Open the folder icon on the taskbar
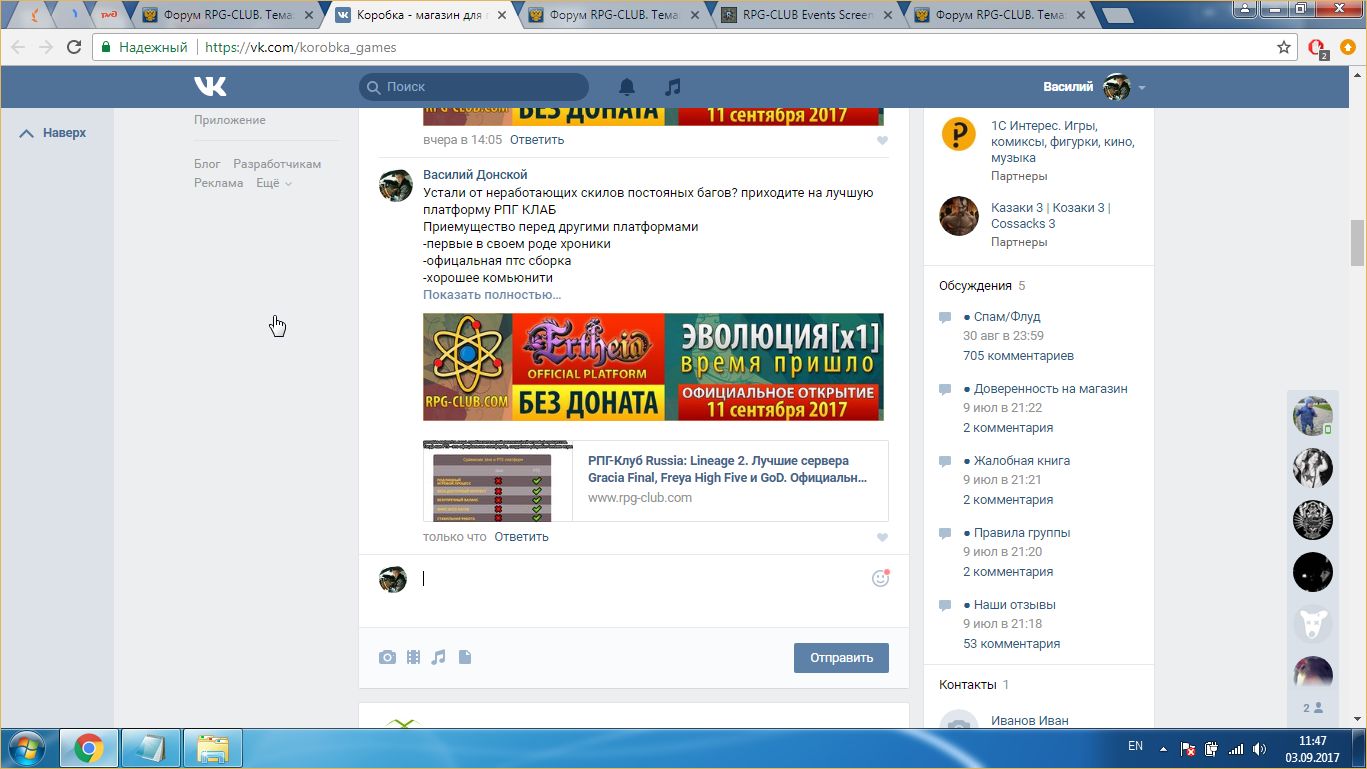This screenshot has height=769, width=1367. point(213,748)
